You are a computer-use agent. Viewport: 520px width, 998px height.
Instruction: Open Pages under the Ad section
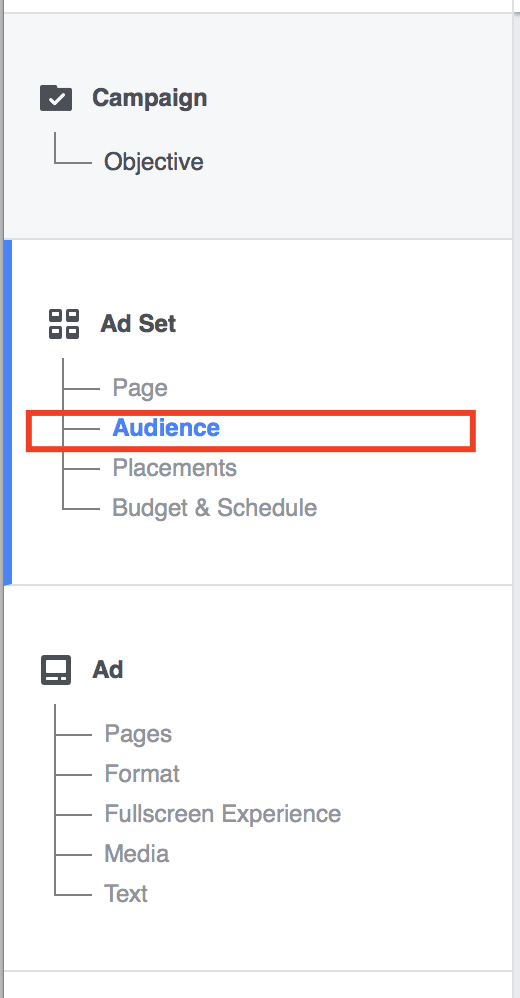click(x=138, y=734)
